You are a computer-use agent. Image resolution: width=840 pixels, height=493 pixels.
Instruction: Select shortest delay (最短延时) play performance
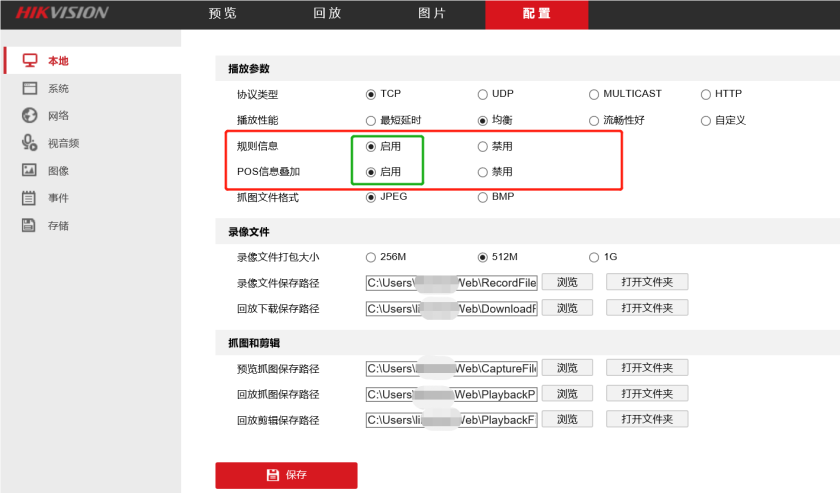(x=371, y=120)
